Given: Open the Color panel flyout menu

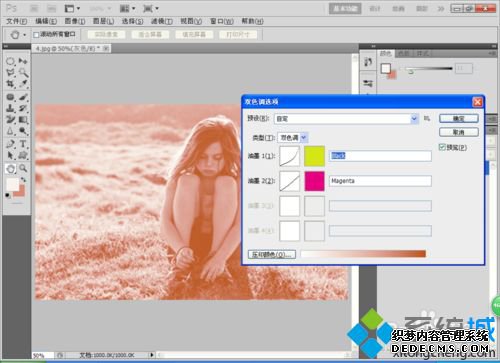Looking at the screenshot, I should tap(492, 53).
